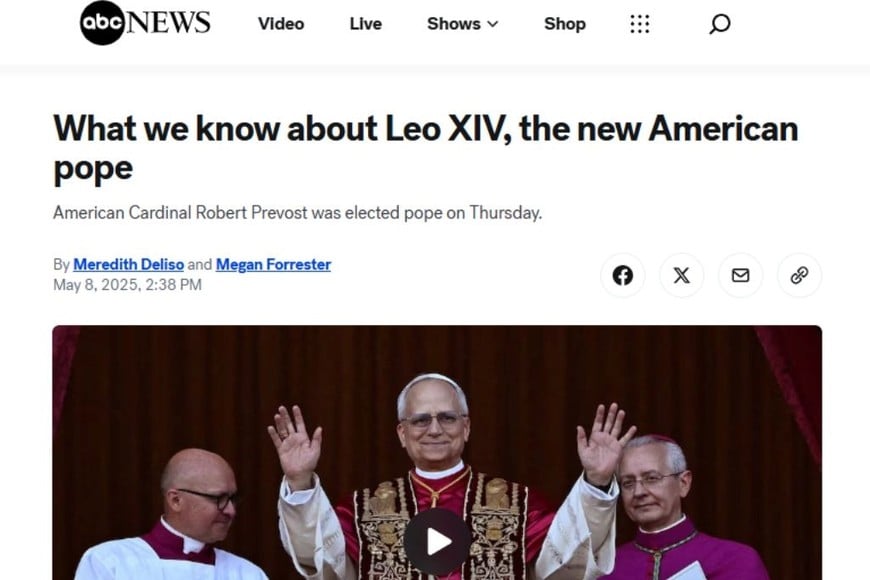Click the Leo XIV article headline
The width and height of the screenshot is (870, 580).
426,148
